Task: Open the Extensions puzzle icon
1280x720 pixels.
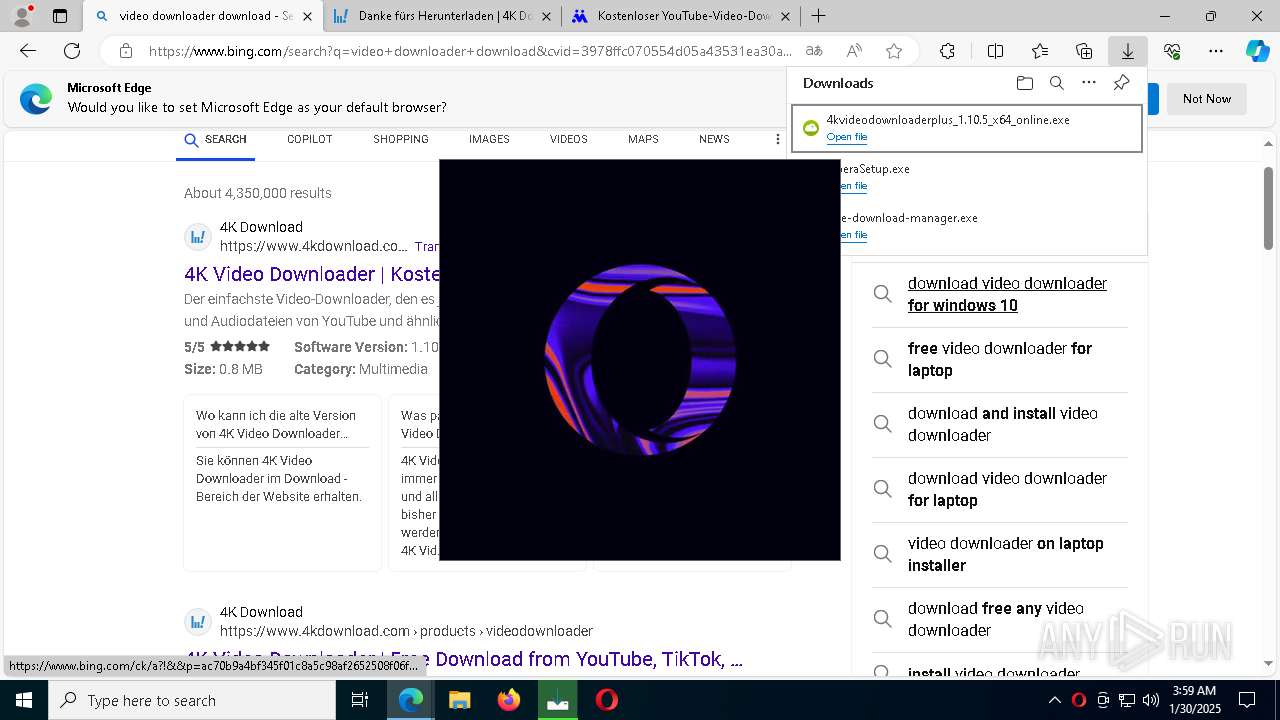Action: click(947, 51)
